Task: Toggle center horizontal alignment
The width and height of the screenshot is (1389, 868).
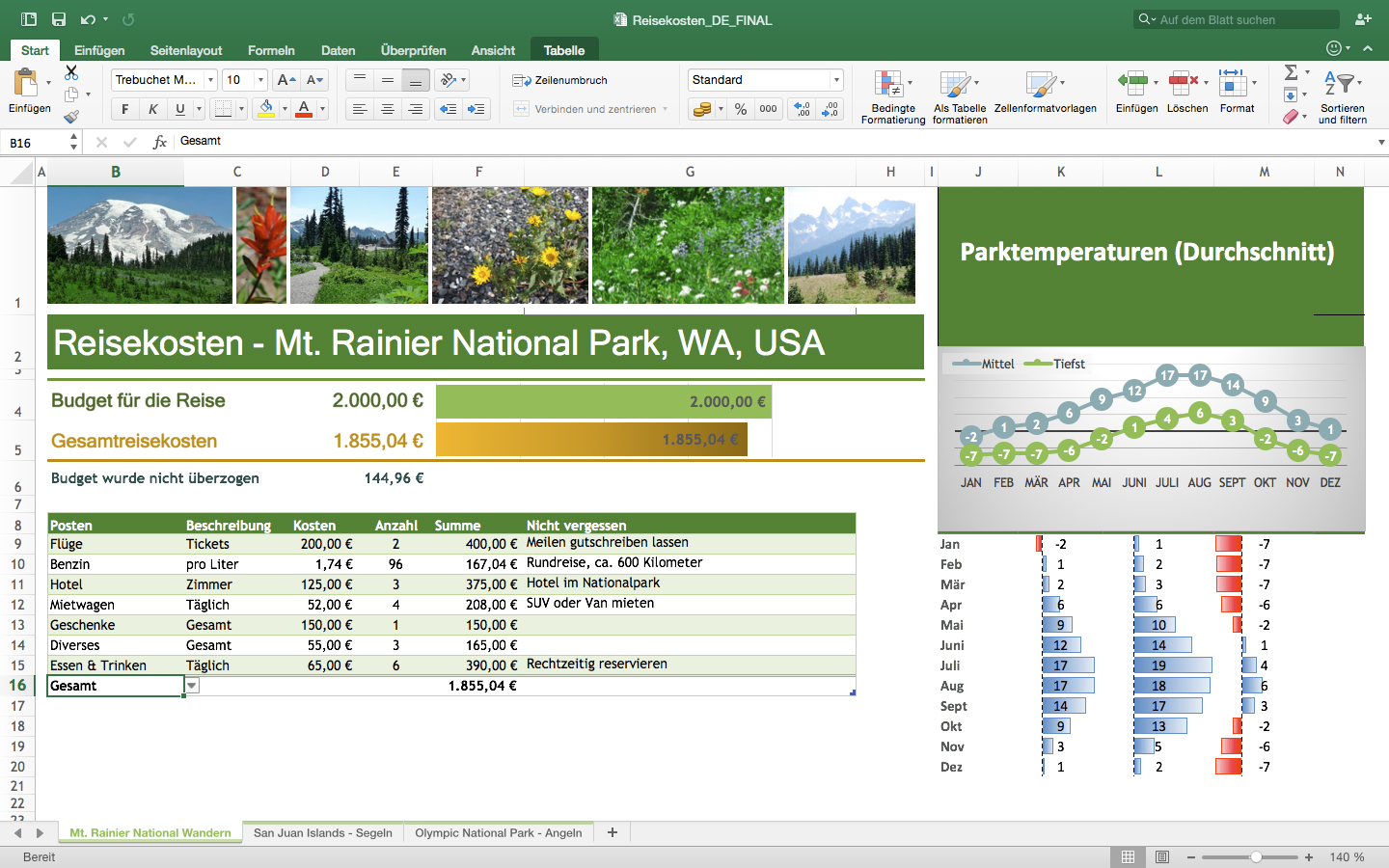Action: tap(387, 109)
